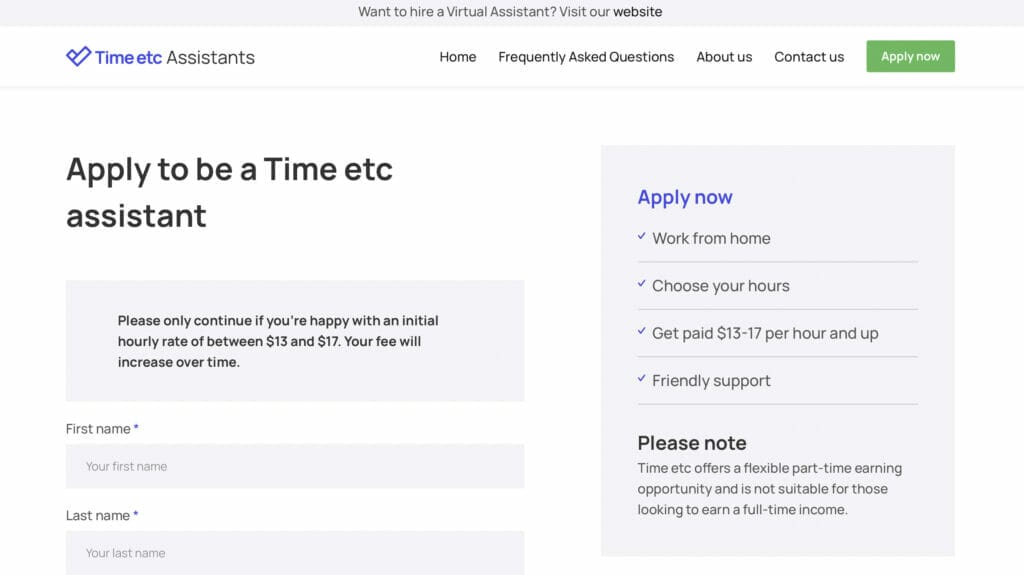The width and height of the screenshot is (1024, 575).
Task: Click the checkmark icon beside Choose your hours
Action: (641, 284)
